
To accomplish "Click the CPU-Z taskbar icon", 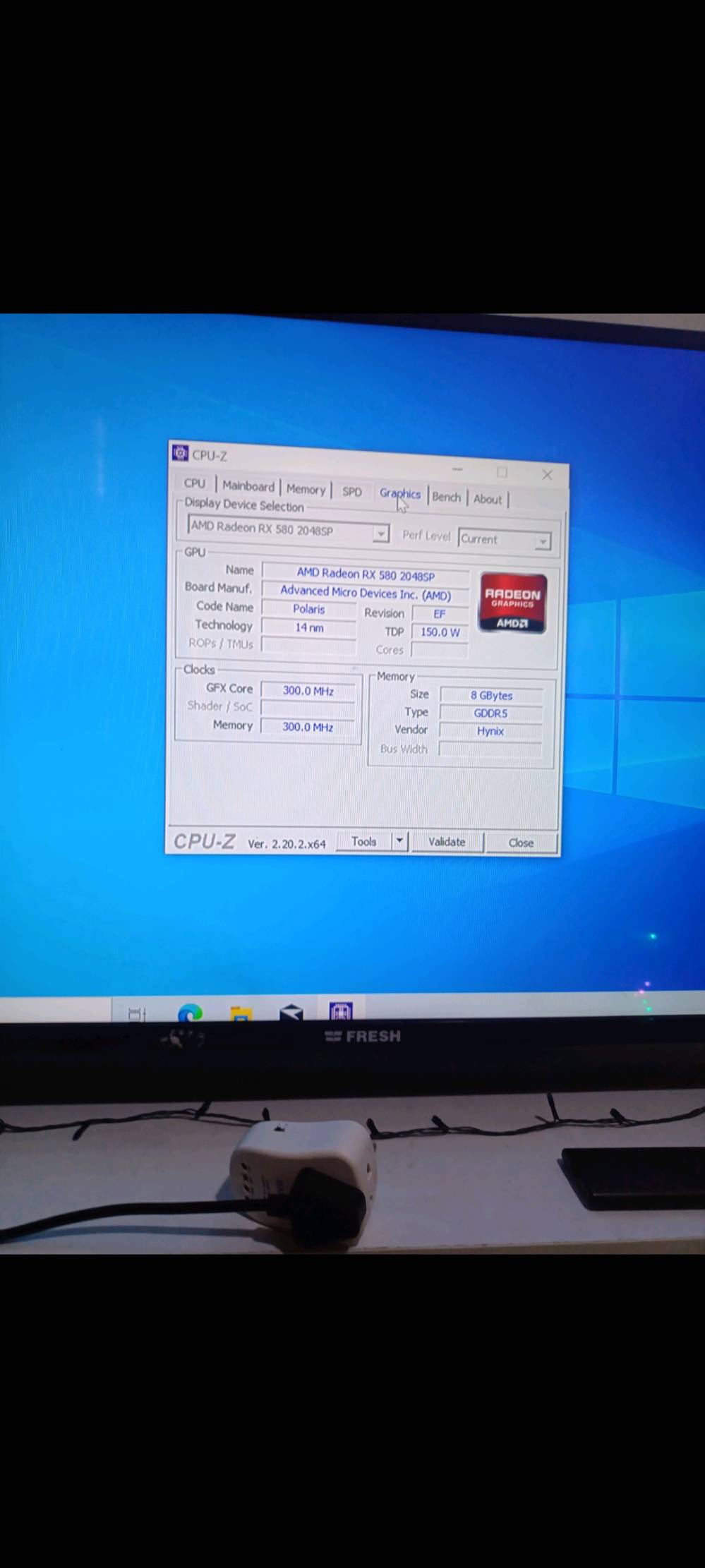I will [x=341, y=1011].
